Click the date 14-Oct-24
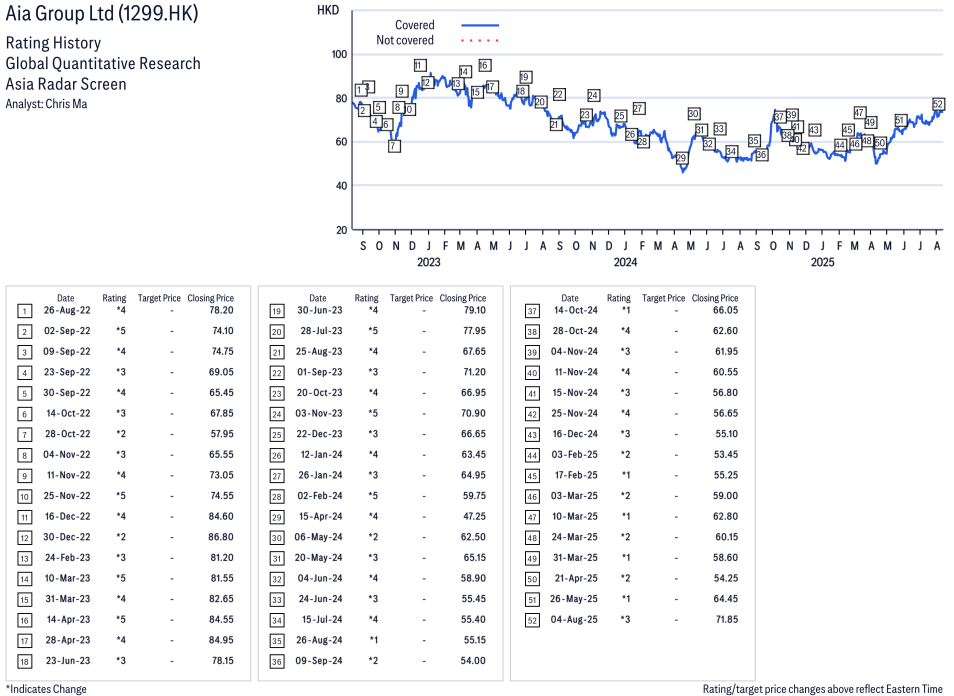954x696 pixels. point(576,310)
